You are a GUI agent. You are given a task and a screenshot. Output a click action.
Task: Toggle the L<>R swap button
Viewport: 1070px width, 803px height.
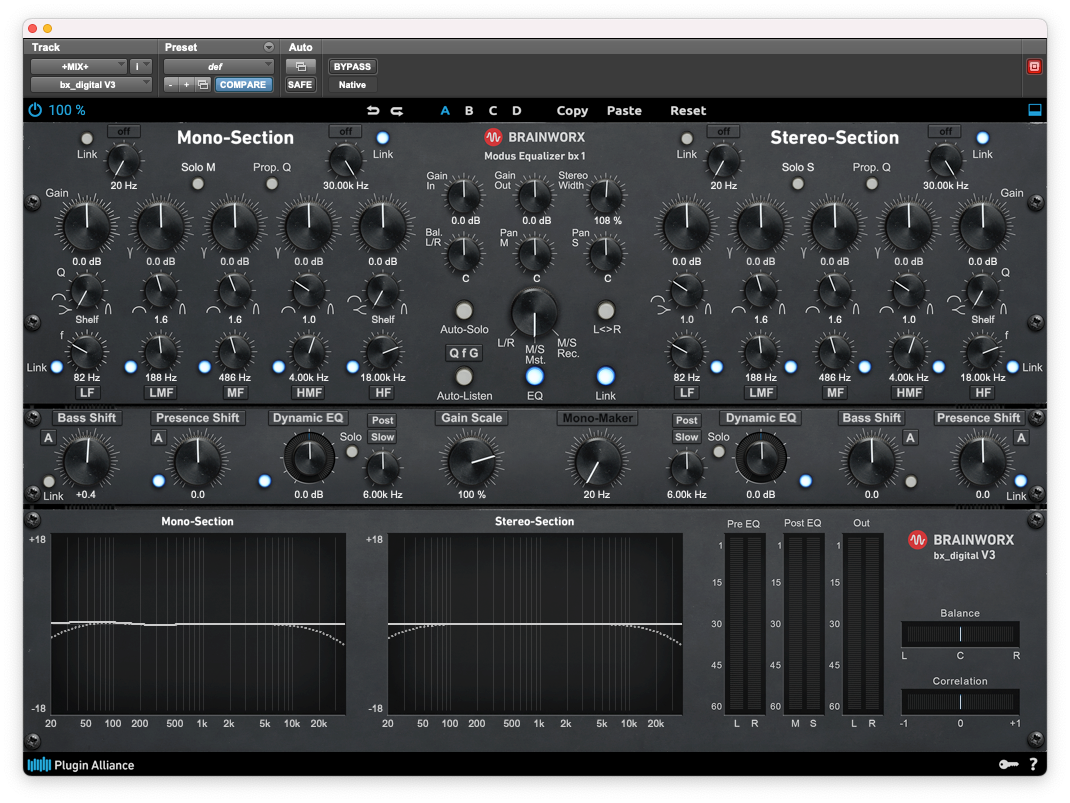(x=605, y=310)
